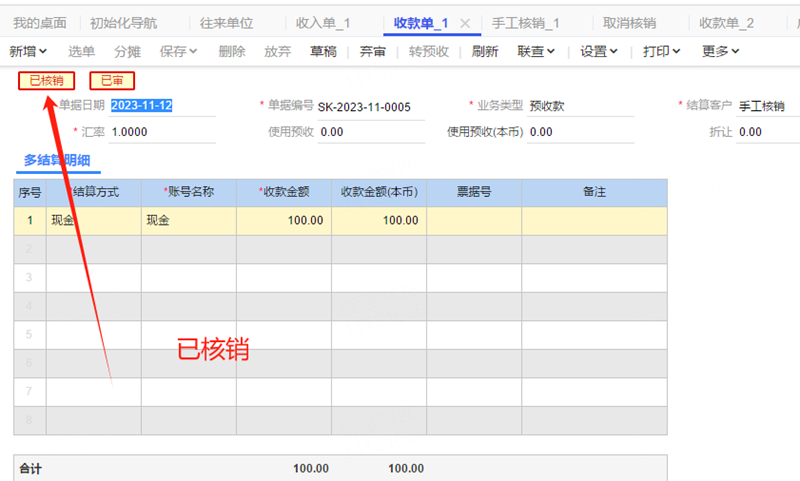The height and width of the screenshot is (481, 800).
Task: Open the 新增 dropdown menu
Action: point(28,51)
